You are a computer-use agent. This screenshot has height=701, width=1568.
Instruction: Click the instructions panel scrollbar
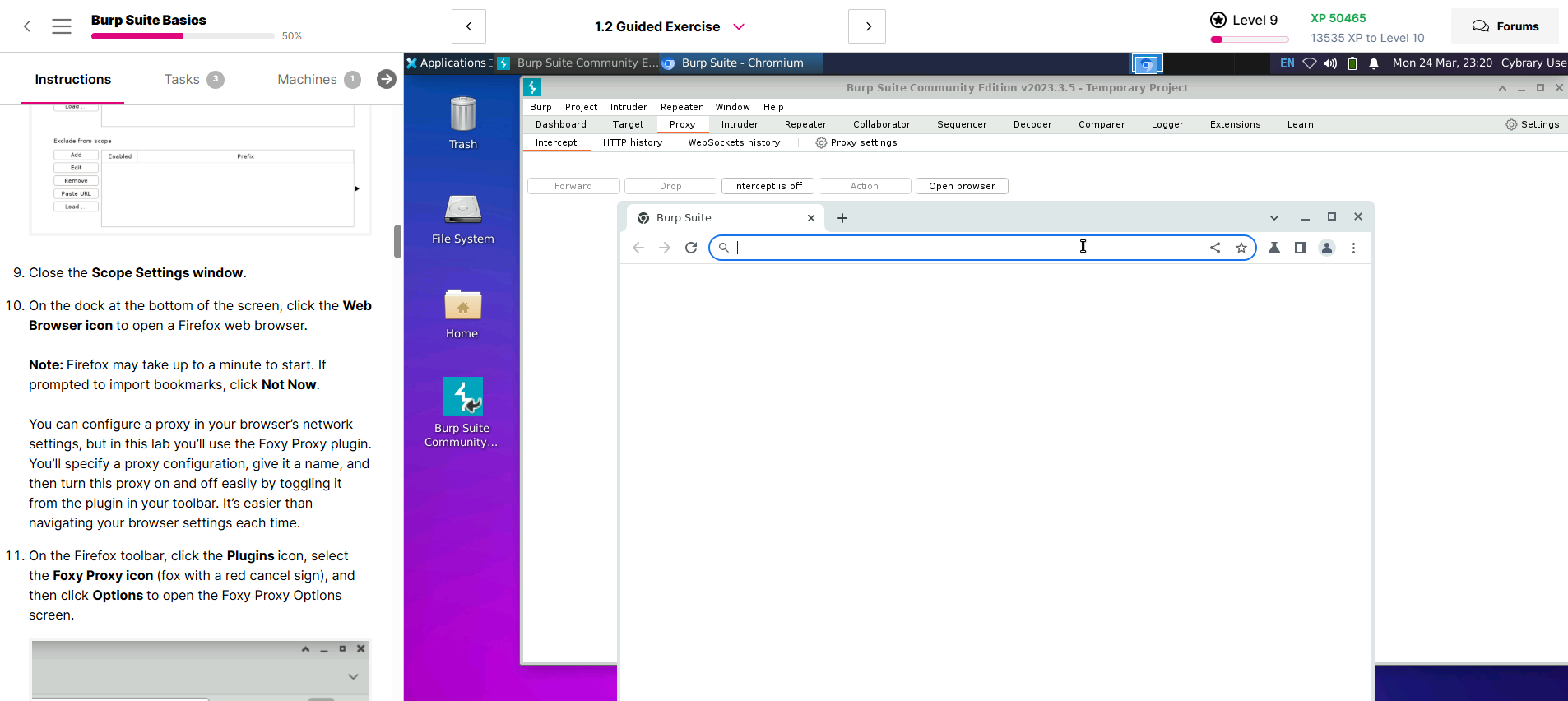click(x=397, y=241)
